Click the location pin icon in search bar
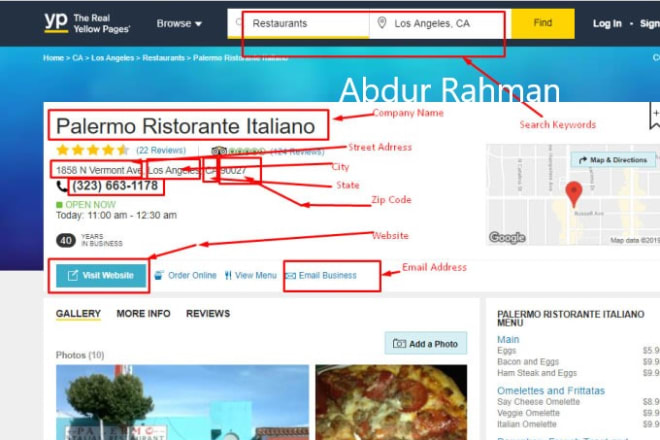Screen dimensions: 660x440 [381, 23]
